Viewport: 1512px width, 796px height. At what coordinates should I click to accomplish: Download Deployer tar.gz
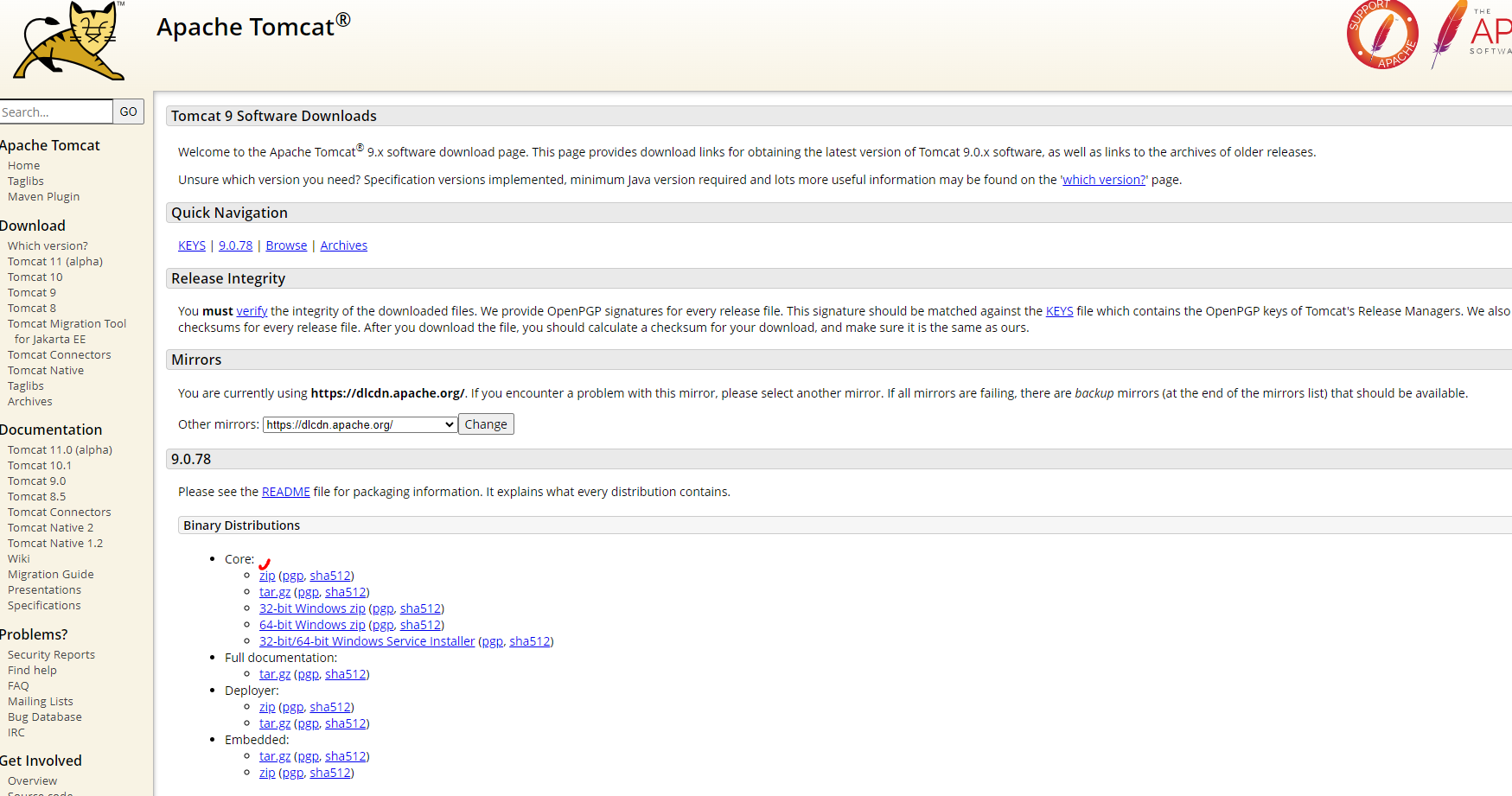pos(275,723)
